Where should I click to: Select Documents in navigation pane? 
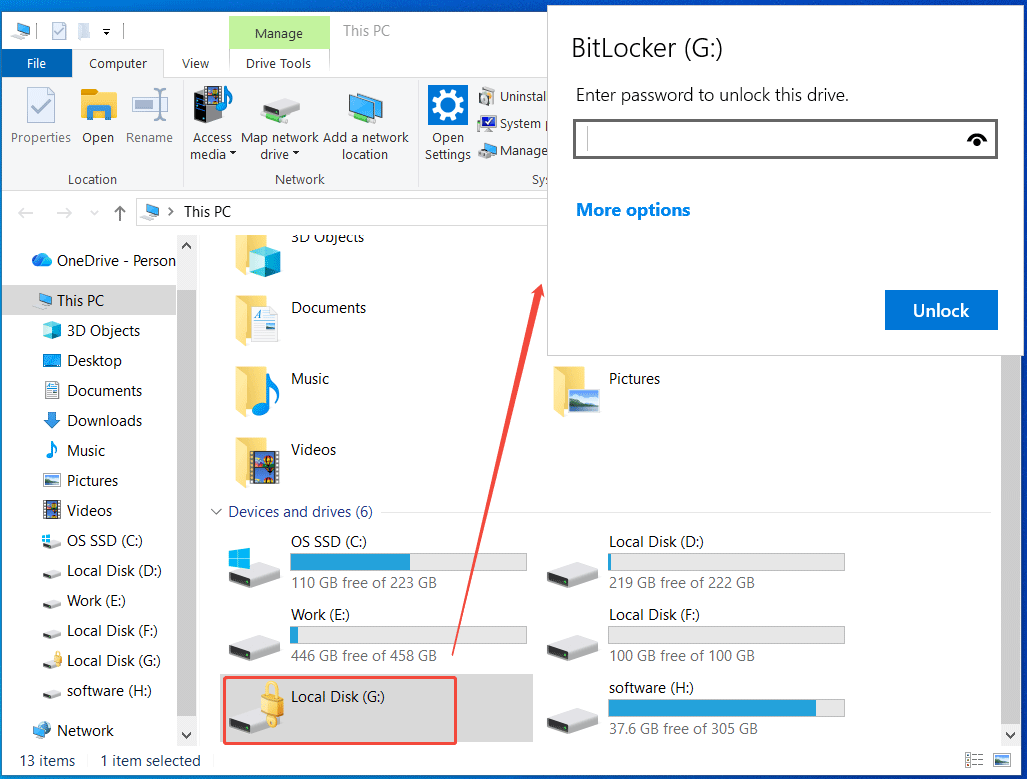[92, 391]
